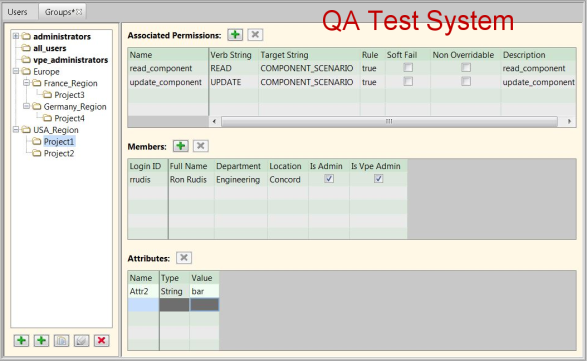Select the read_component permission name cell
The height and width of the screenshot is (361, 587).
pyautogui.click(x=168, y=68)
